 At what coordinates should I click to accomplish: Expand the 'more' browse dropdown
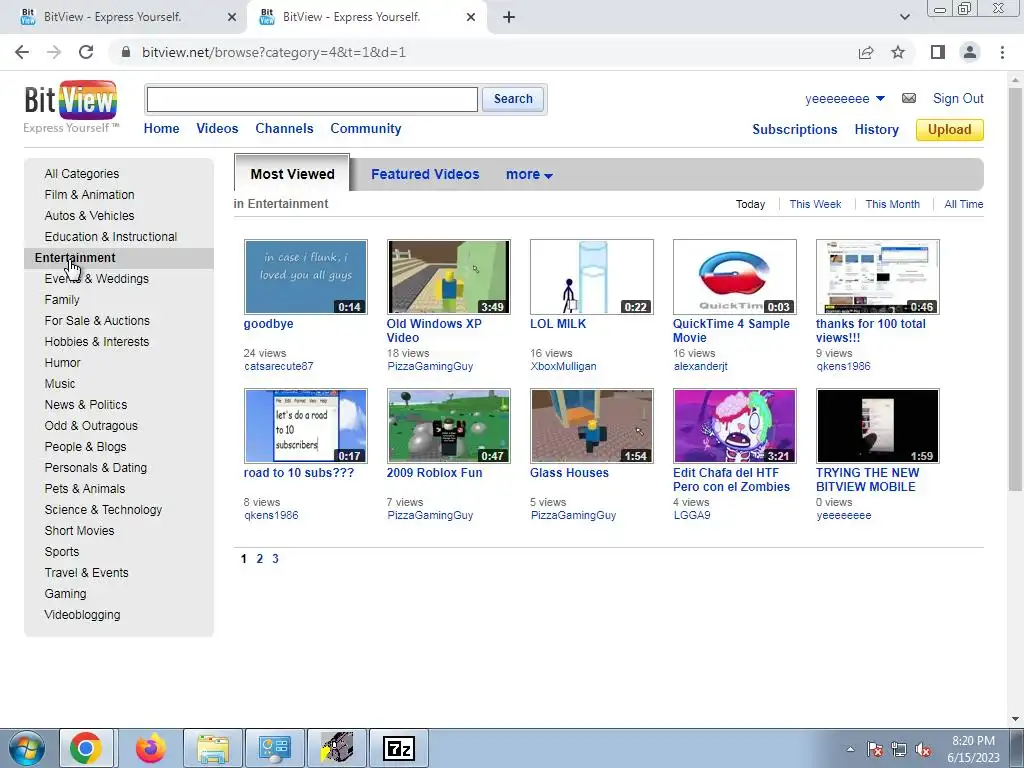(x=529, y=174)
